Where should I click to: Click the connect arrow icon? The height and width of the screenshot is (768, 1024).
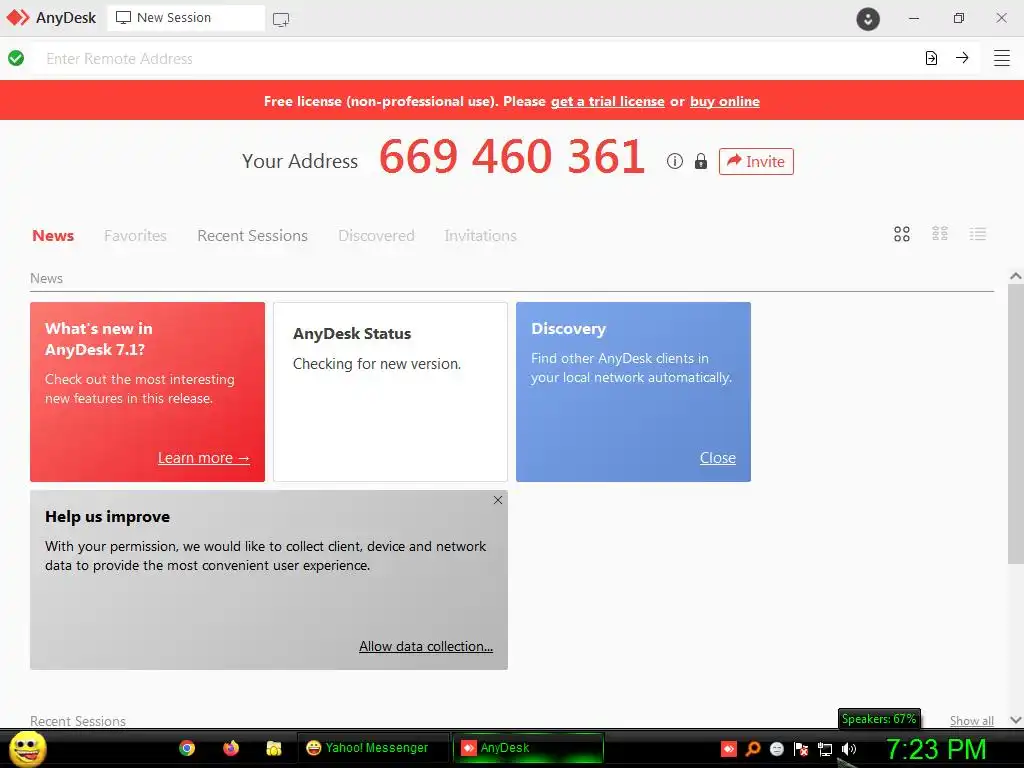pos(962,58)
